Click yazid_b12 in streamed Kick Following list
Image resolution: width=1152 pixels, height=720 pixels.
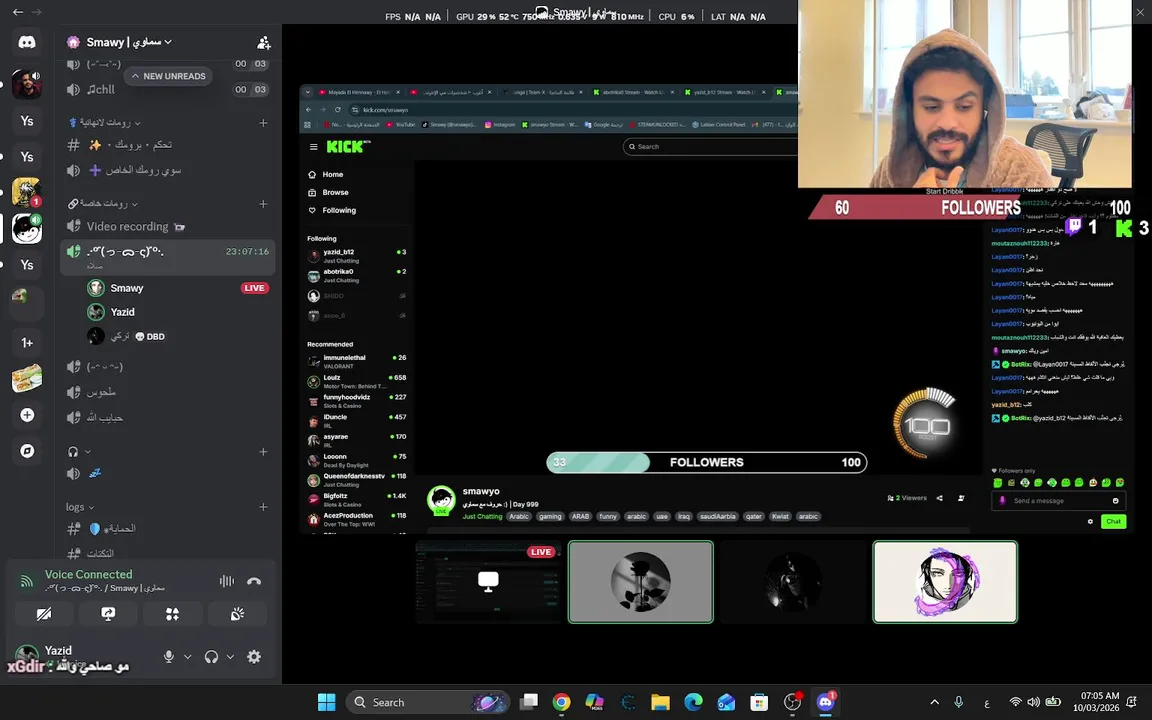coord(357,255)
